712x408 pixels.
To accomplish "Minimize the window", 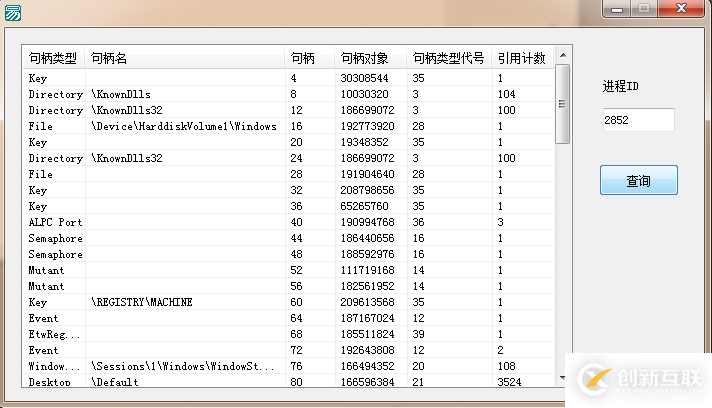I will (x=617, y=9).
